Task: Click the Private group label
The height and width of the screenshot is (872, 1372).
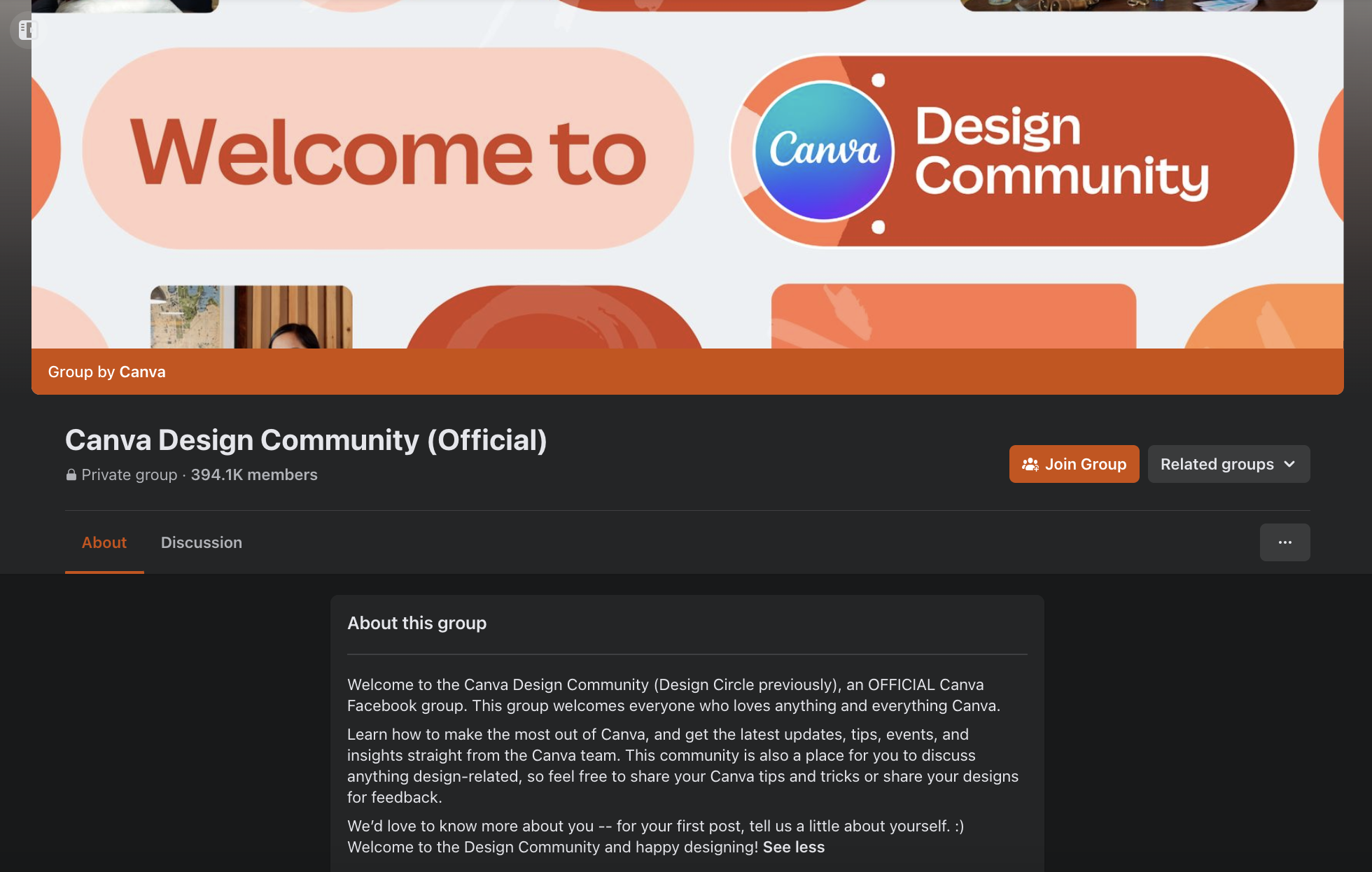Action: point(129,474)
